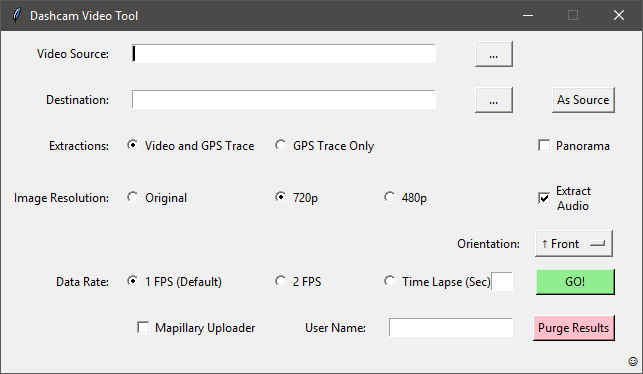Click the pink Purge Results button

(x=574, y=328)
